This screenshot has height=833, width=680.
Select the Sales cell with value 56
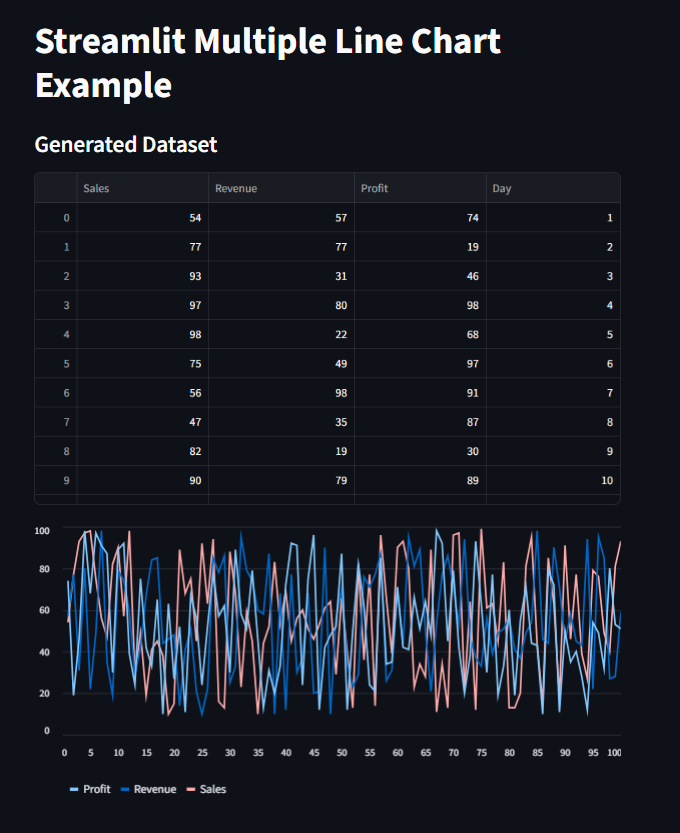(x=143, y=393)
